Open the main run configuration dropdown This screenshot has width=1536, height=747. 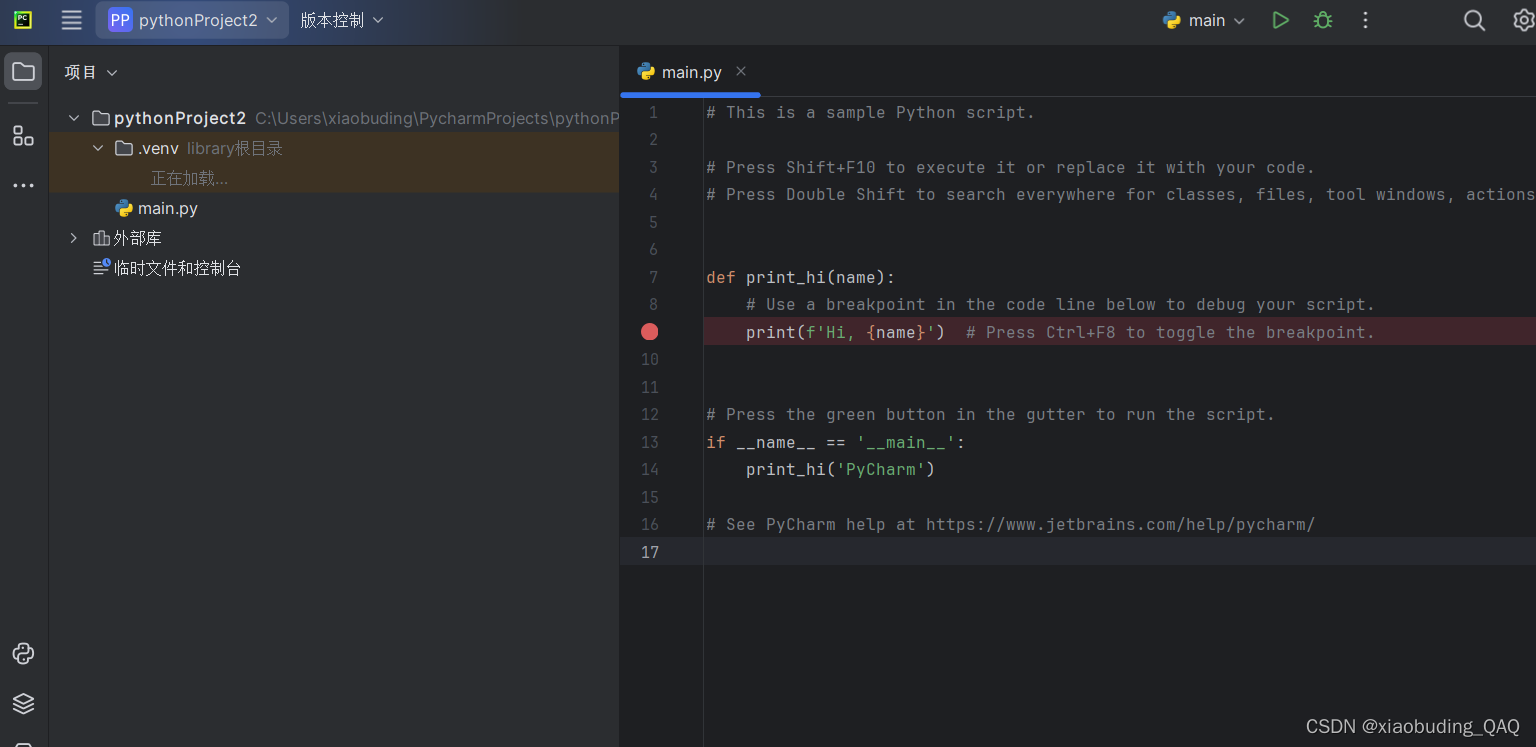click(x=1204, y=20)
